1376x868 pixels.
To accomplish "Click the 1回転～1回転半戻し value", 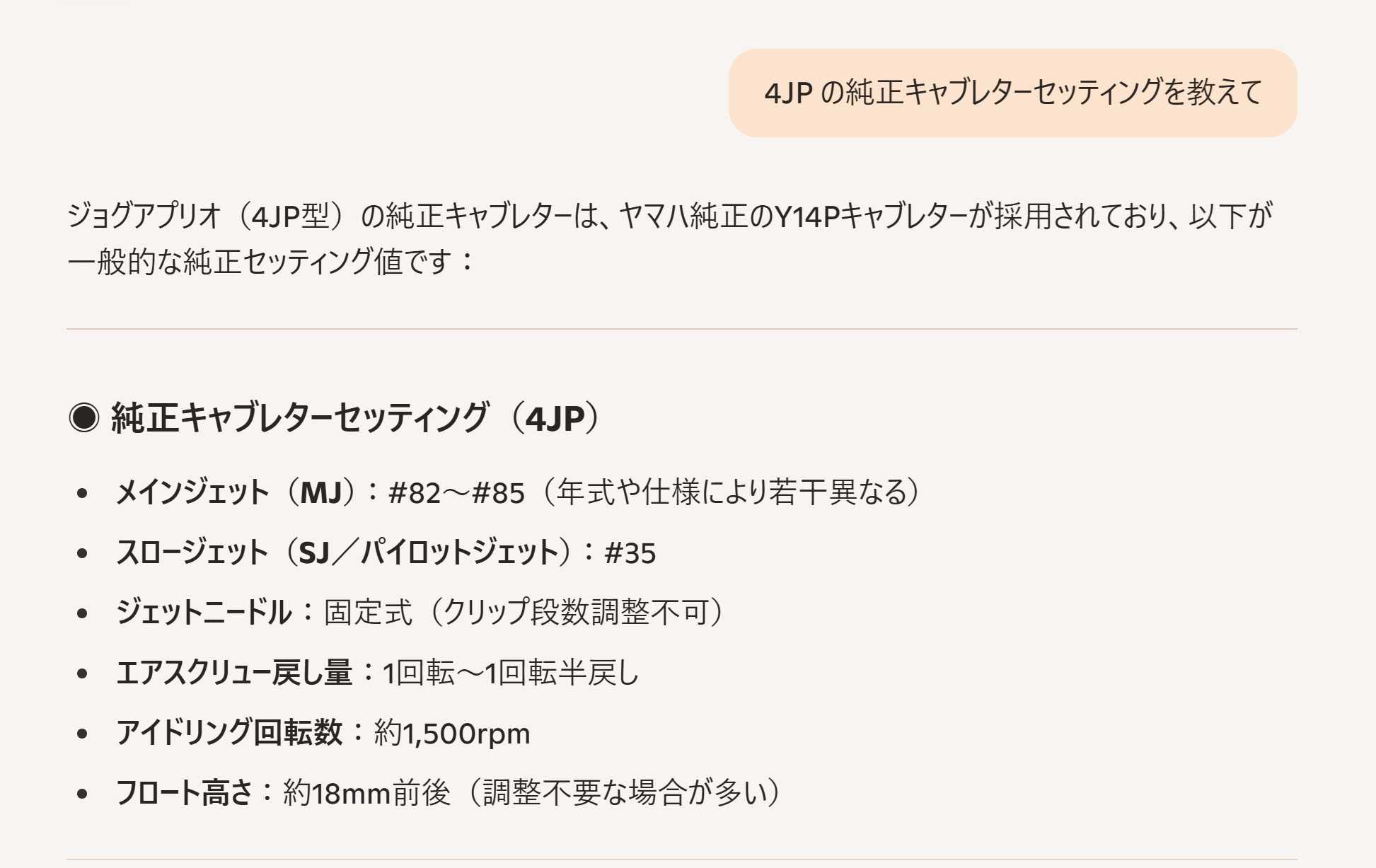I will 510,673.
